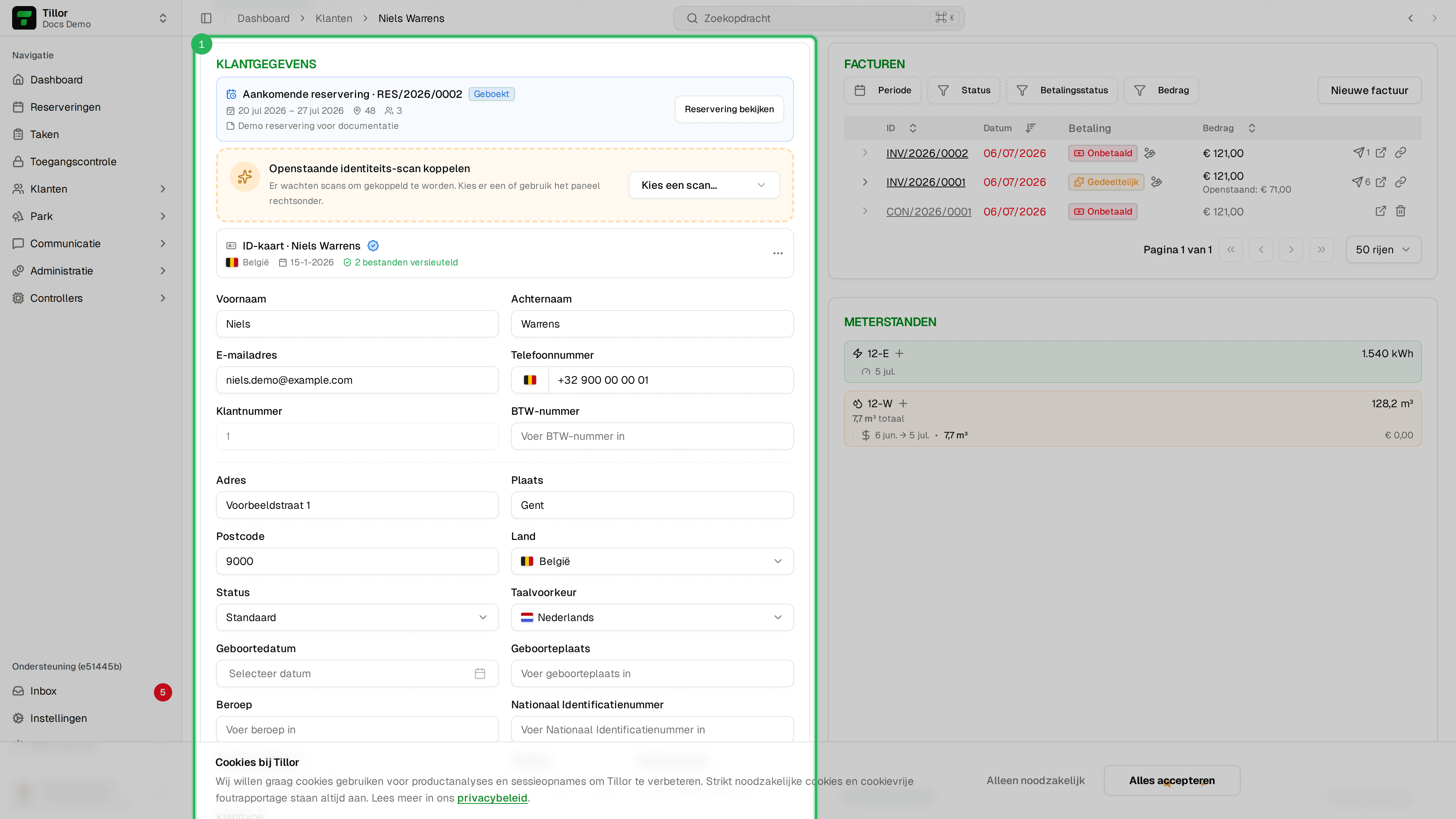Add a reading to meter 12-E
This screenshot has width=1456, height=819.
coord(899,353)
